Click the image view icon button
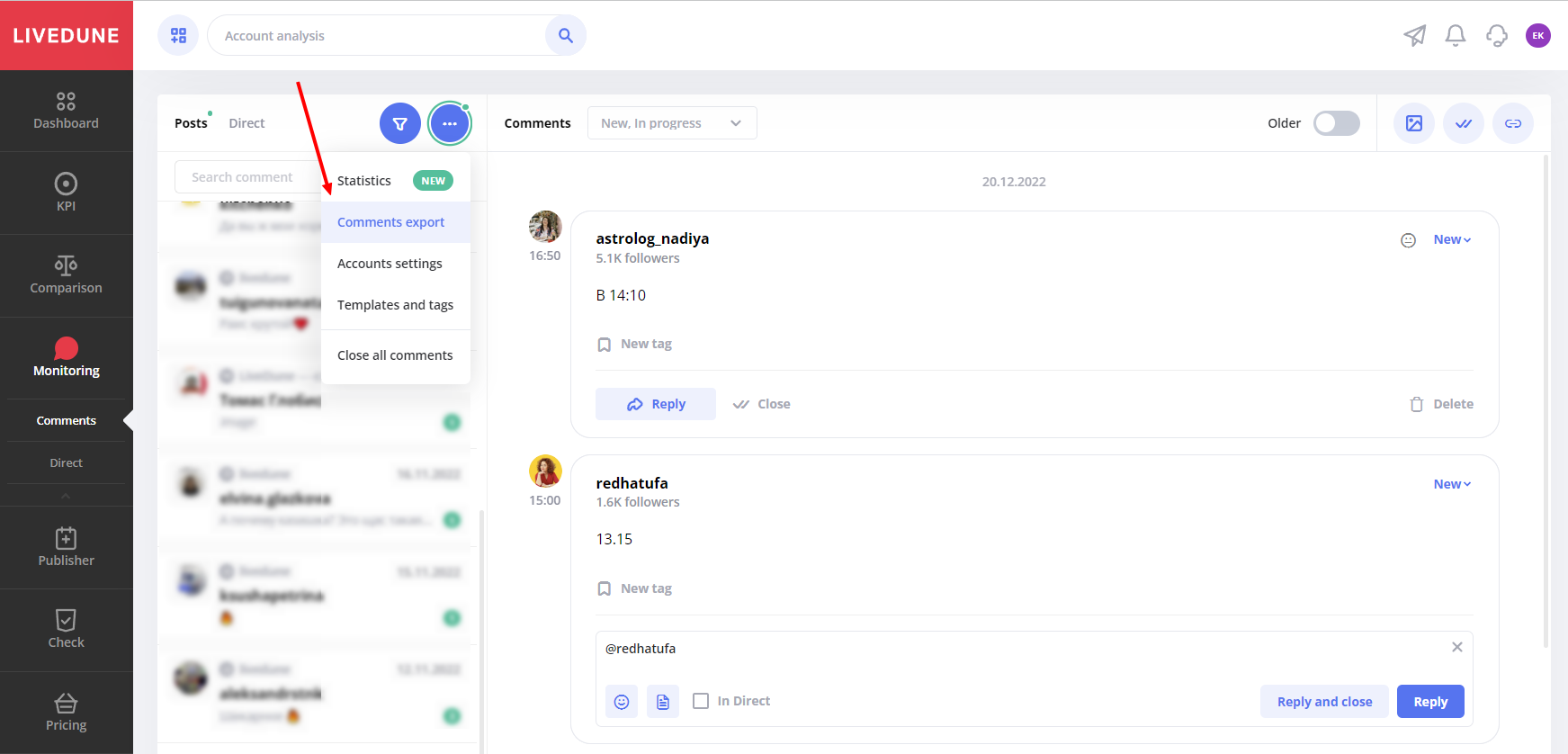Screen dimensions: 1568x754 1414,123
